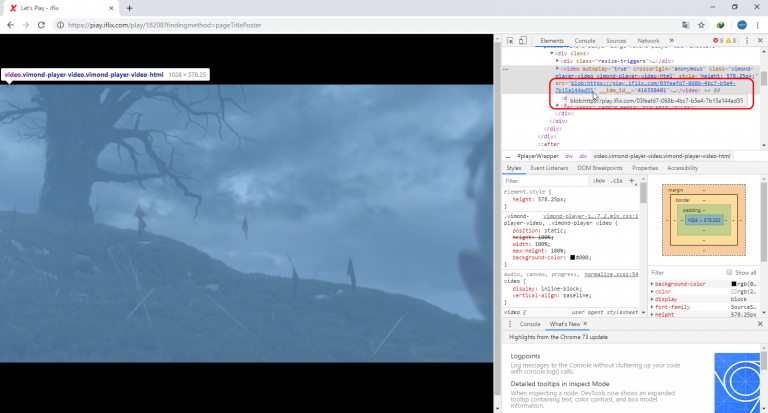The width and height of the screenshot is (768, 413).
Task: Switch to the Elements panel tab
Action: pyautogui.click(x=552, y=41)
